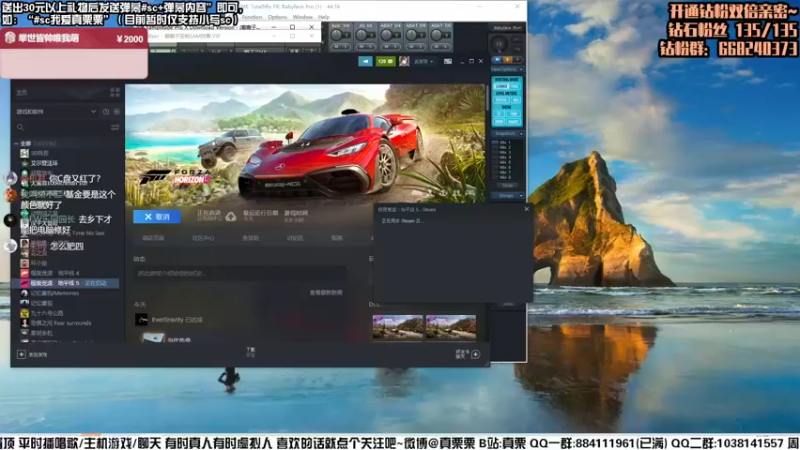Click the Add a Game plus icon

click(x=21, y=354)
